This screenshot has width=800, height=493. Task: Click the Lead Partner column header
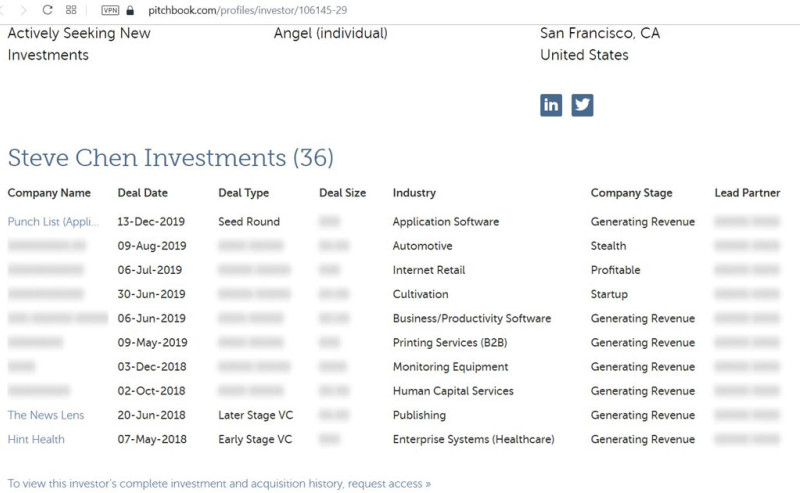[x=747, y=193]
